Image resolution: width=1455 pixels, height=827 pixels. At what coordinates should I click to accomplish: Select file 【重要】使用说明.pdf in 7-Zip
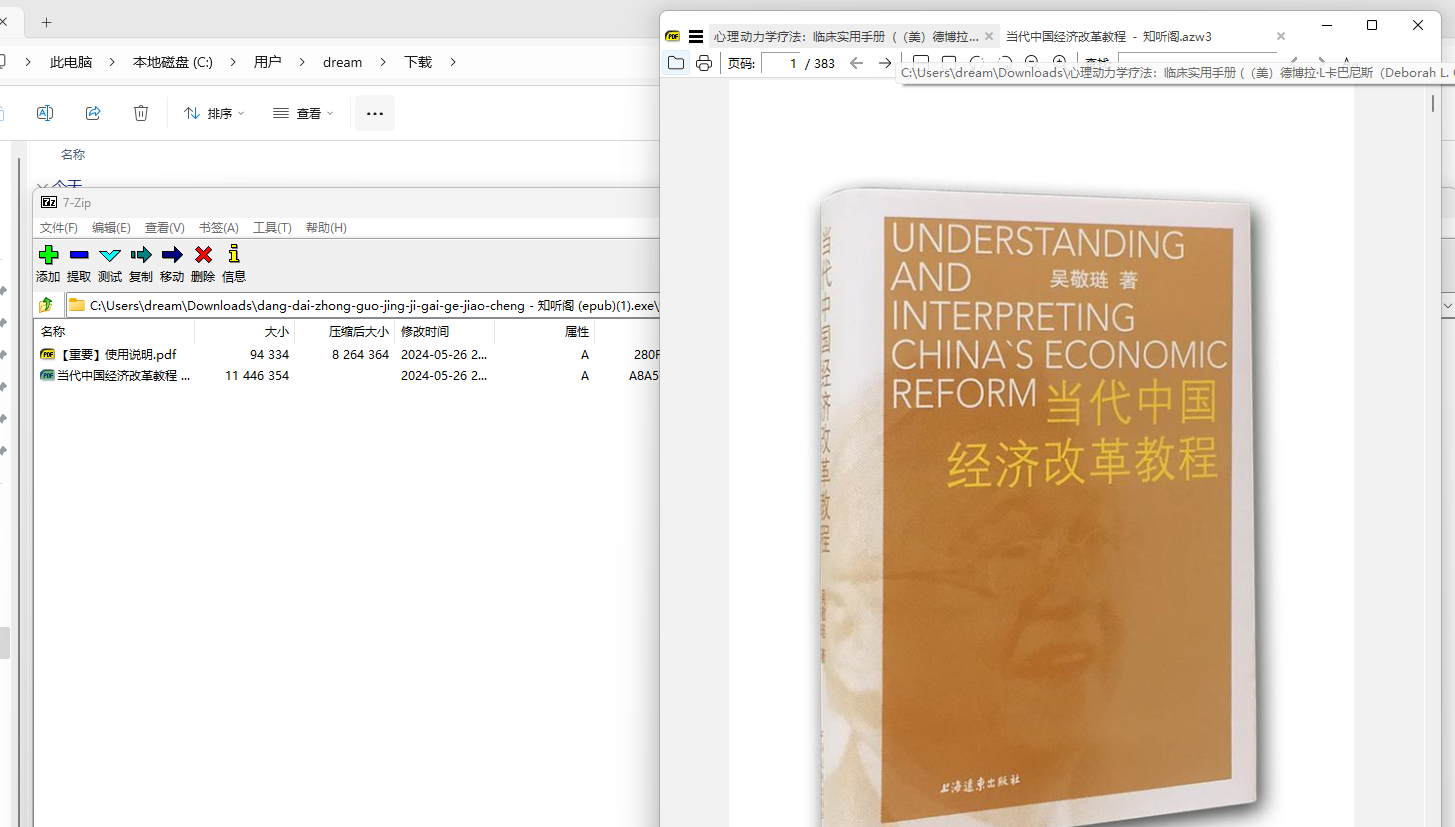pyautogui.click(x=116, y=354)
